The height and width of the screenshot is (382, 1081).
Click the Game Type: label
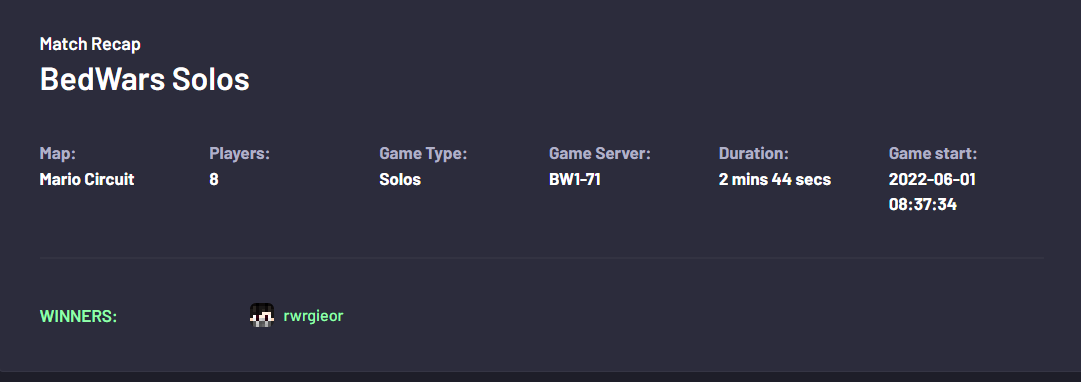423,153
